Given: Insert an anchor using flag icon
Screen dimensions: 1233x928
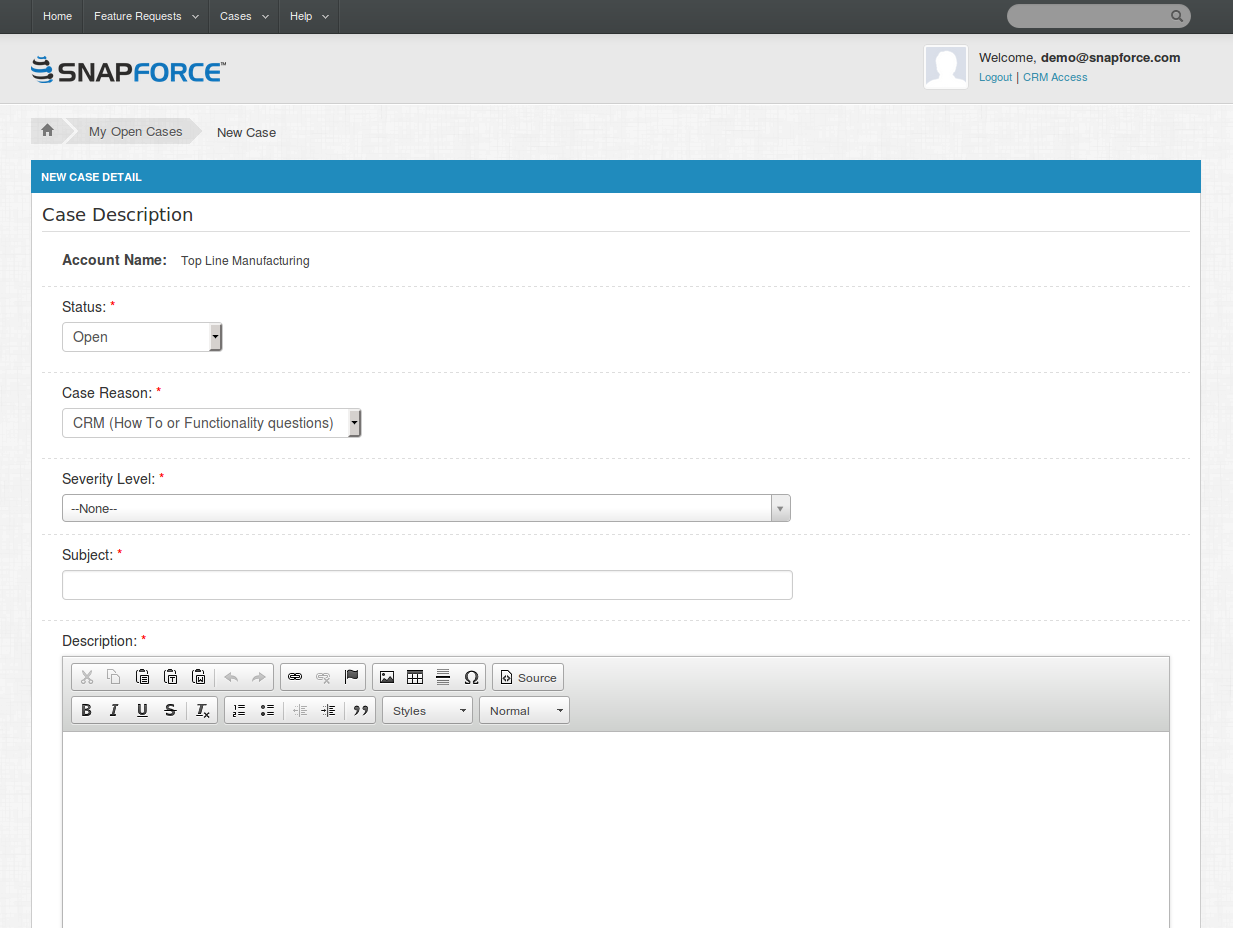Looking at the screenshot, I should pos(351,678).
